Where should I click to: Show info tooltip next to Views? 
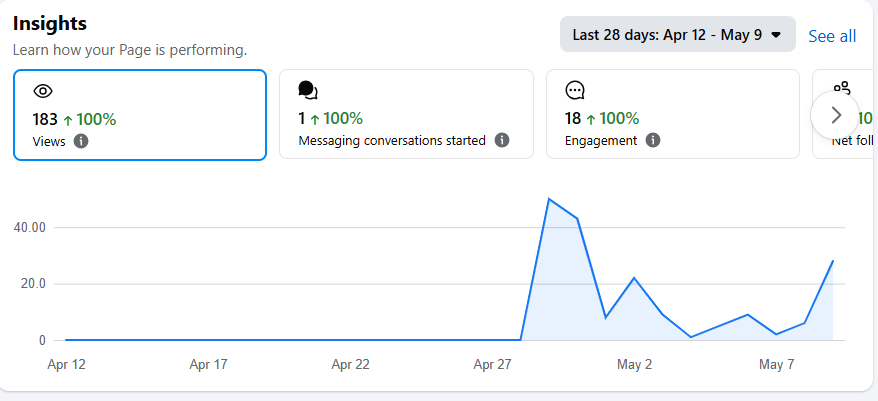pyautogui.click(x=81, y=141)
